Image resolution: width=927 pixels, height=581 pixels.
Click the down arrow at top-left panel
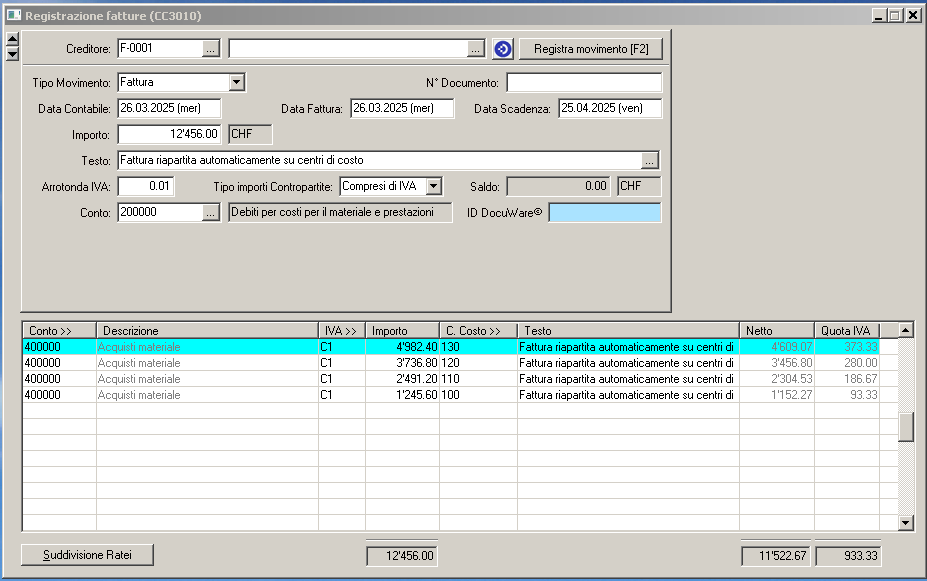pos(12,54)
